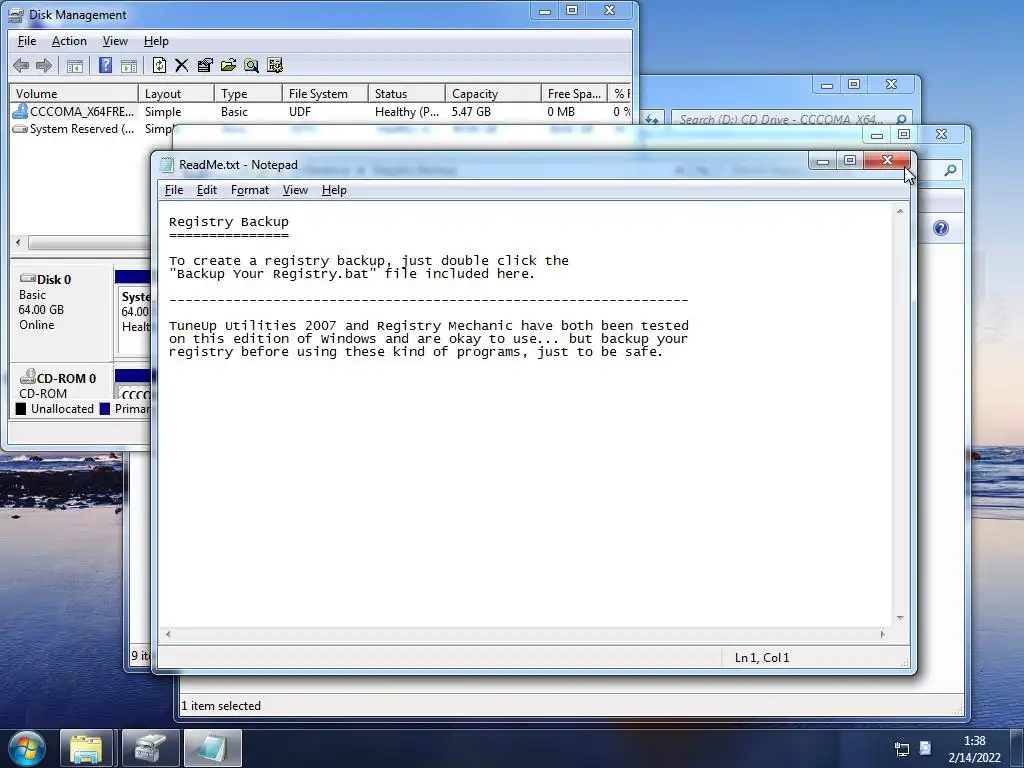Click the black Unallocated legend swatch
The height and width of the screenshot is (768, 1024).
pyautogui.click(x=21, y=409)
